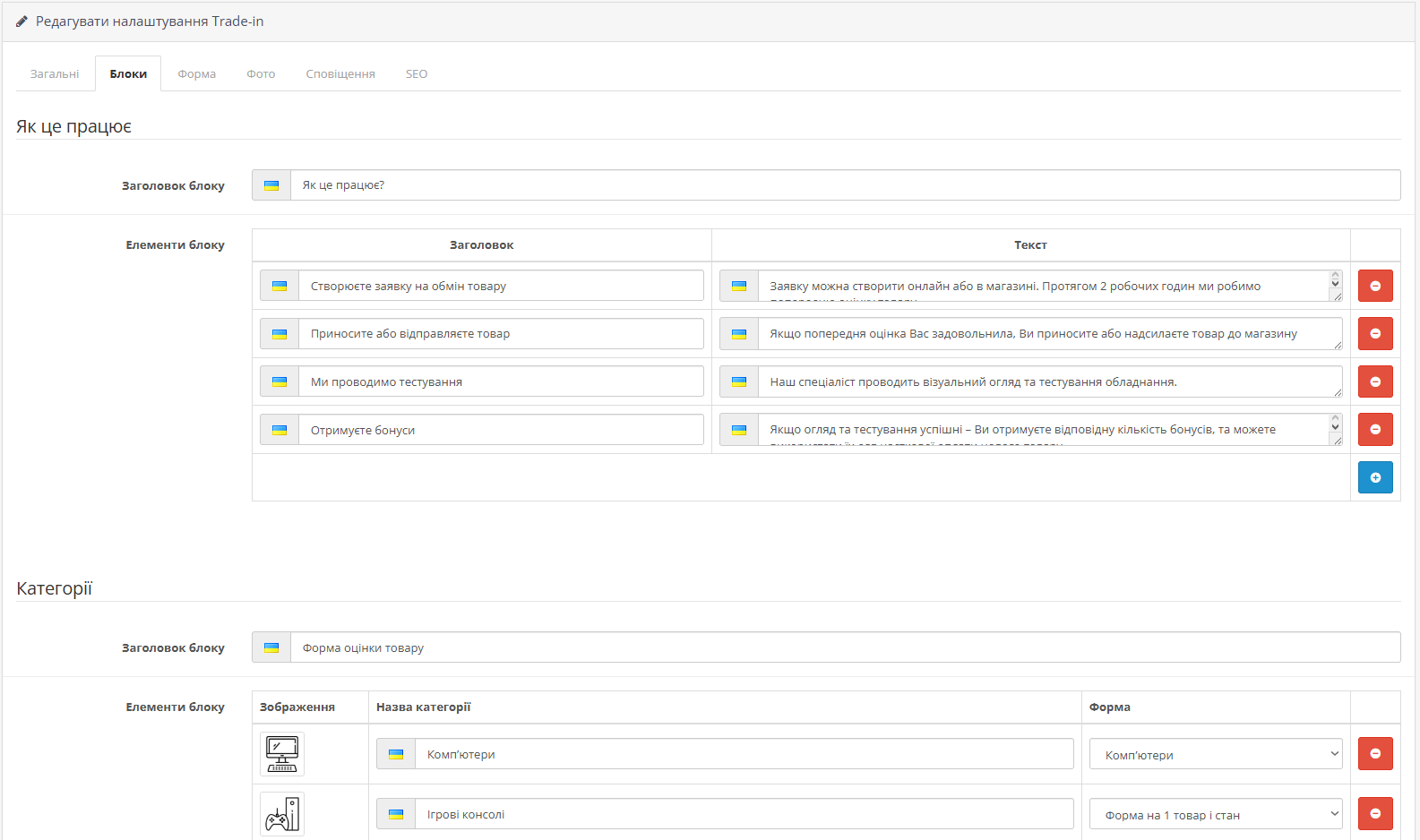
Task: Edit the 'Ми проводимо тестування' title field
Action: pyautogui.click(x=502, y=381)
